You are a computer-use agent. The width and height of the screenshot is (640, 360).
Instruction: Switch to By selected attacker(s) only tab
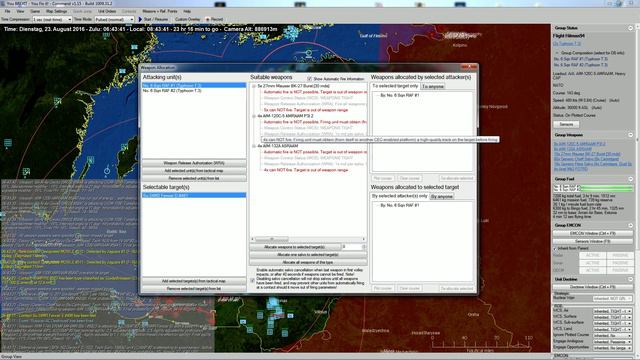point(400,196)
